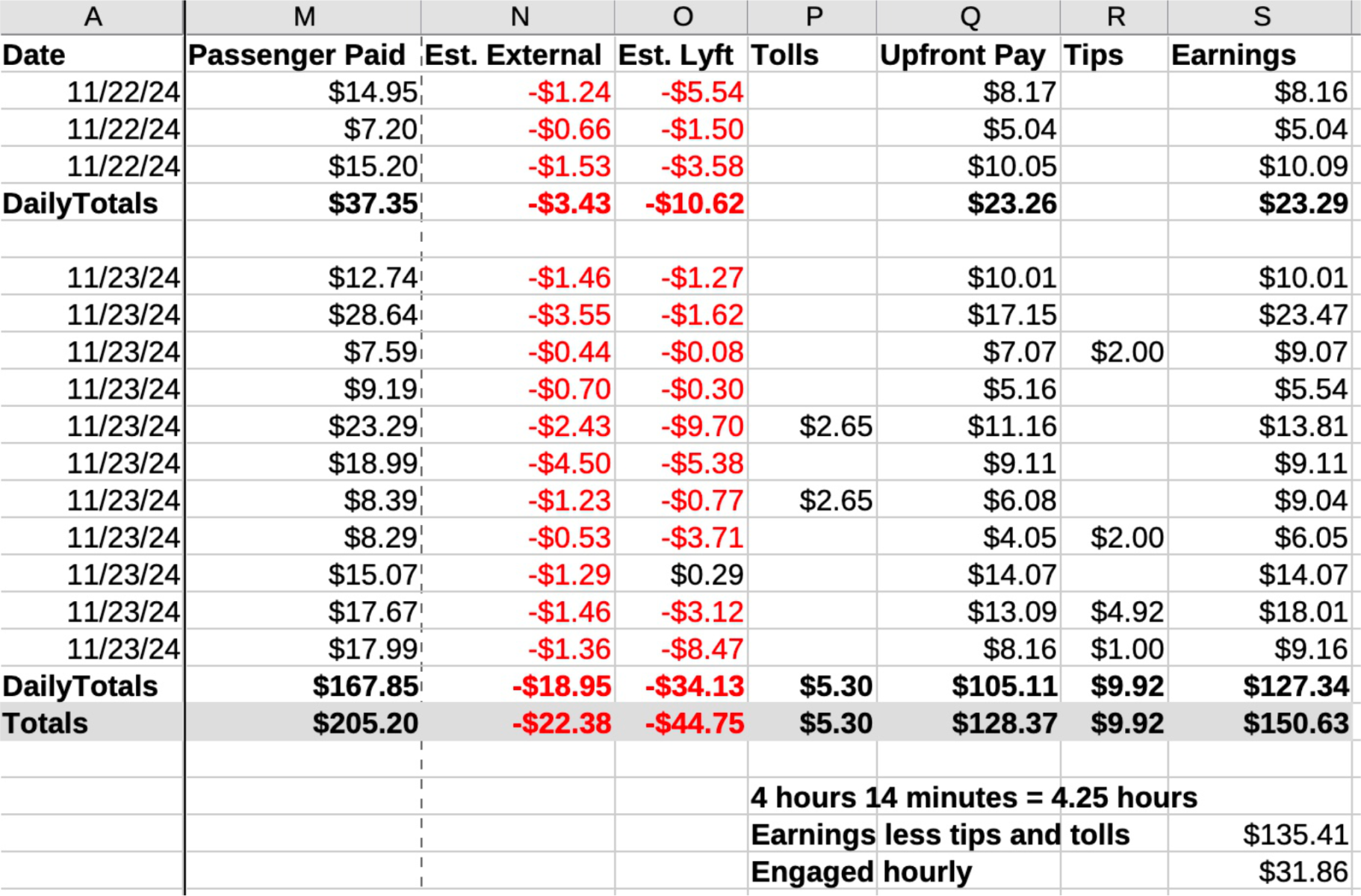
Task: Select the 4 hours 14 minutes note
Action: pyautogui.click(x=973, y=797)
